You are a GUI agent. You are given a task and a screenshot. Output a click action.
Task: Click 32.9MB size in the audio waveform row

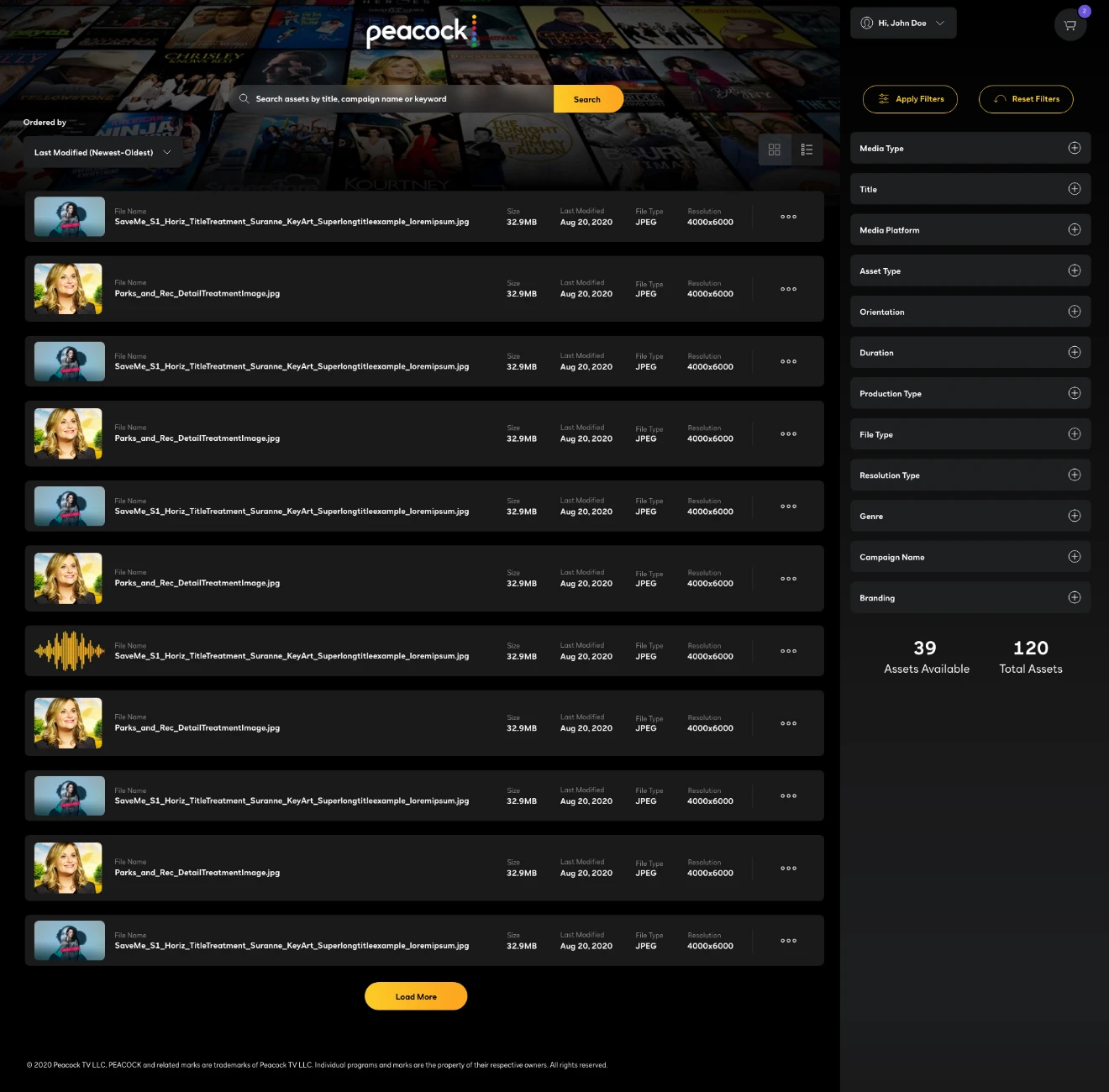[522, 657]
